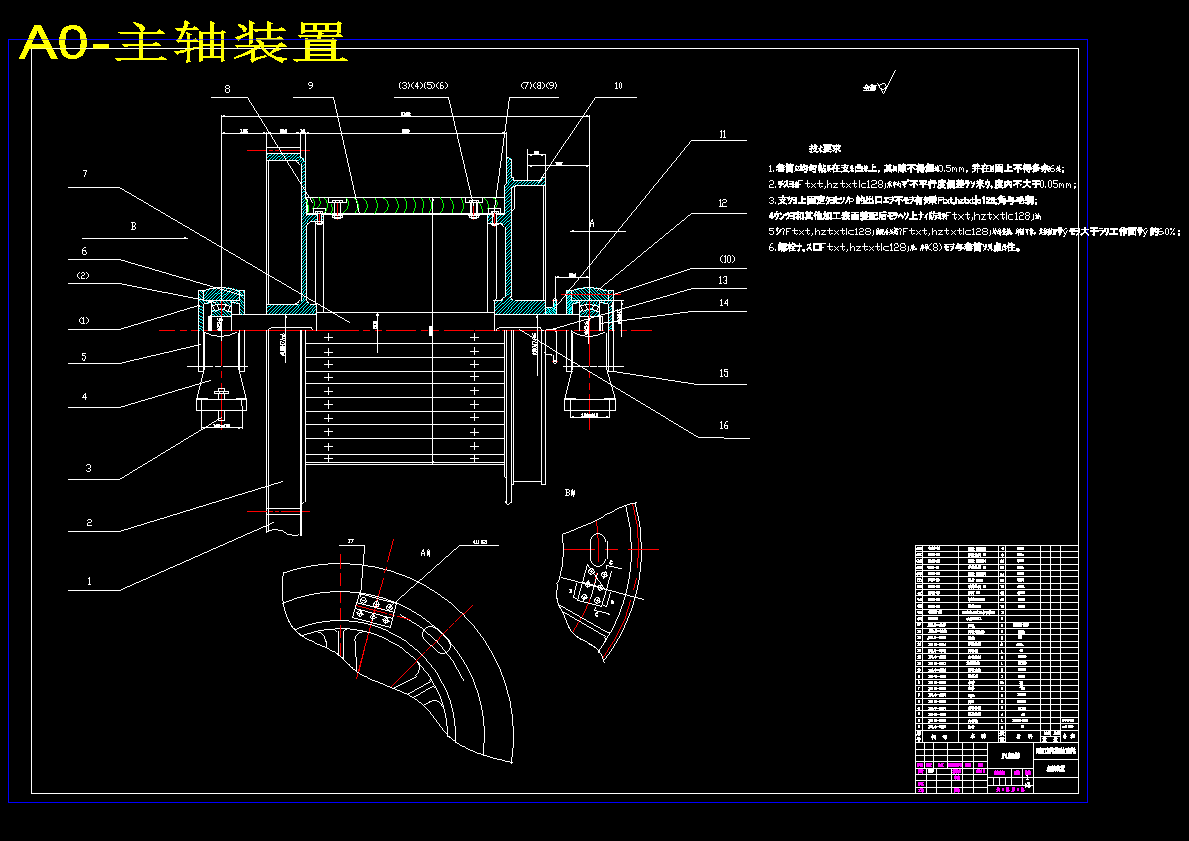
Task: Click technical requirement line 1 text
Action: (x=918, y=168)
